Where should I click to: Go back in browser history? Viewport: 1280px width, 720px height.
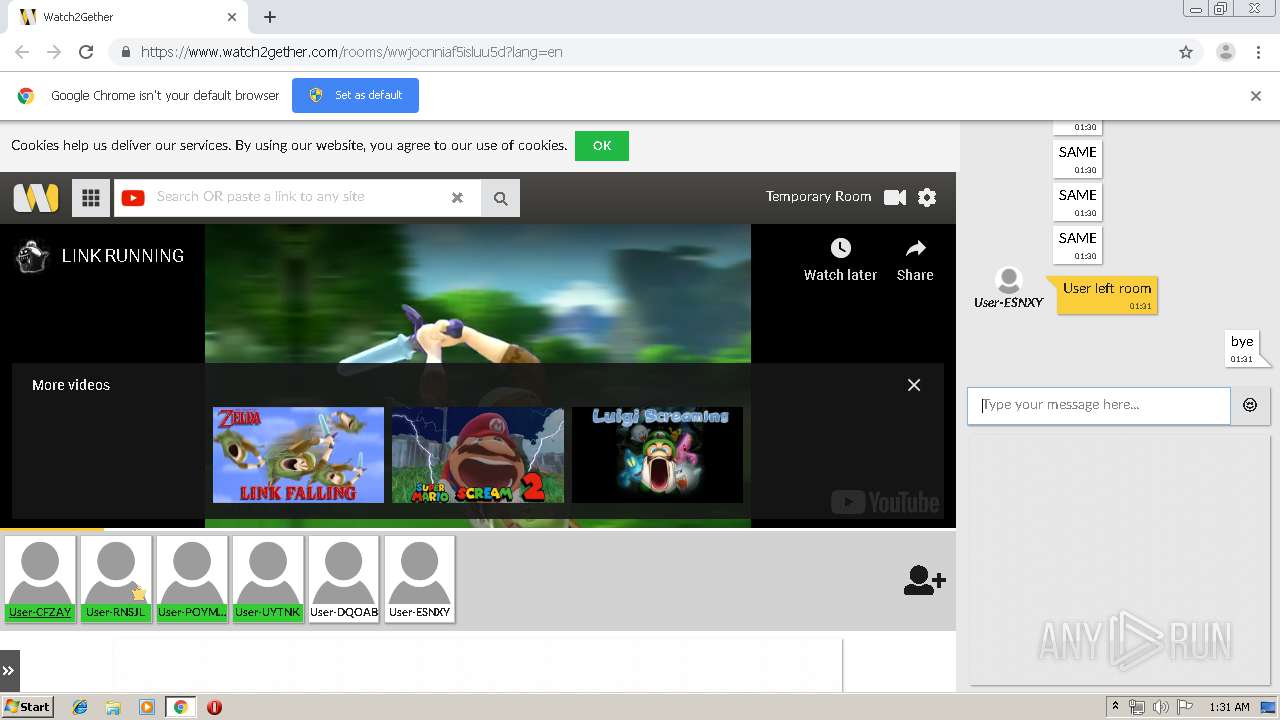coord(22,52)
